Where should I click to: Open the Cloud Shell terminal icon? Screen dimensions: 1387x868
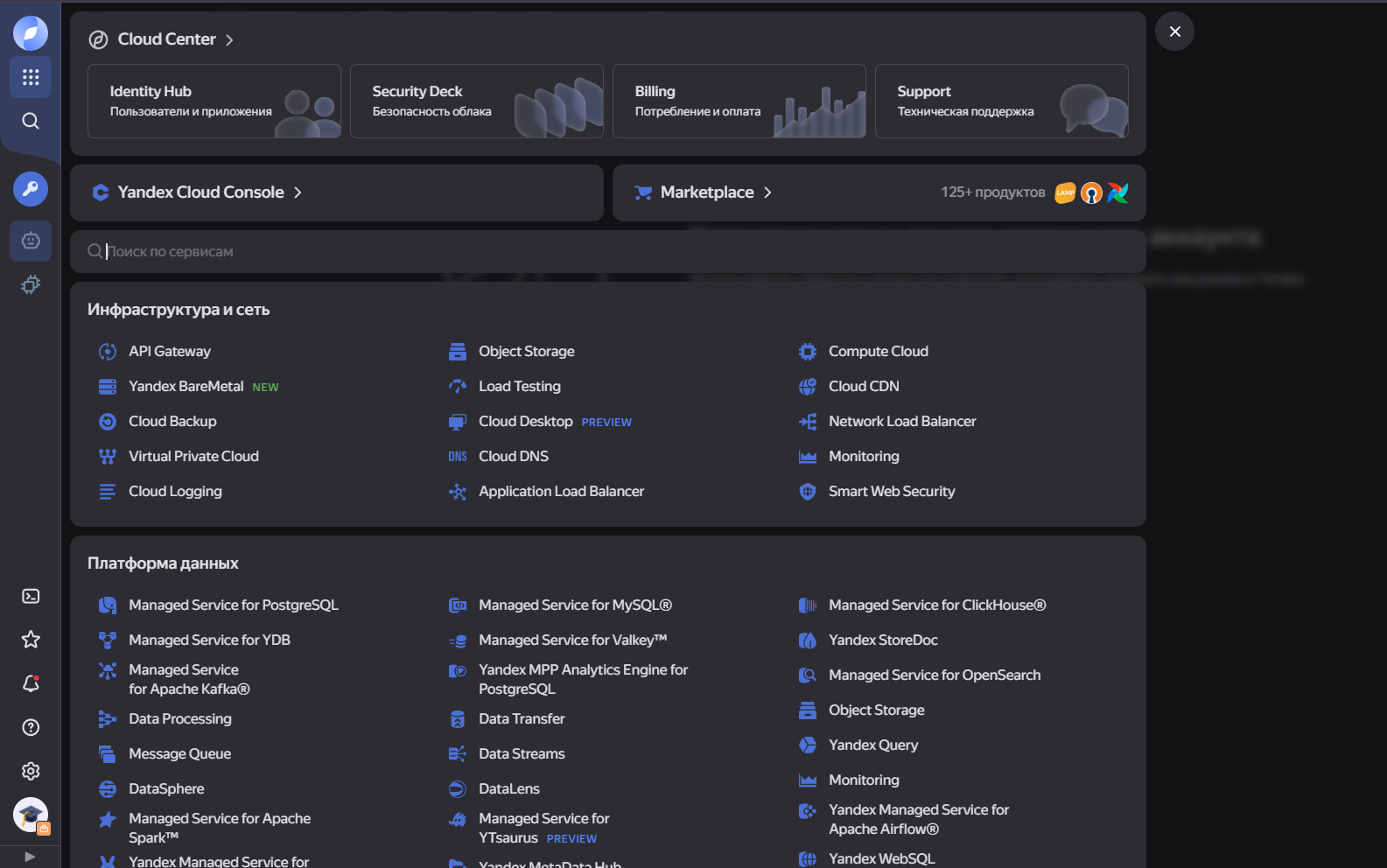(x=31, y=596)
